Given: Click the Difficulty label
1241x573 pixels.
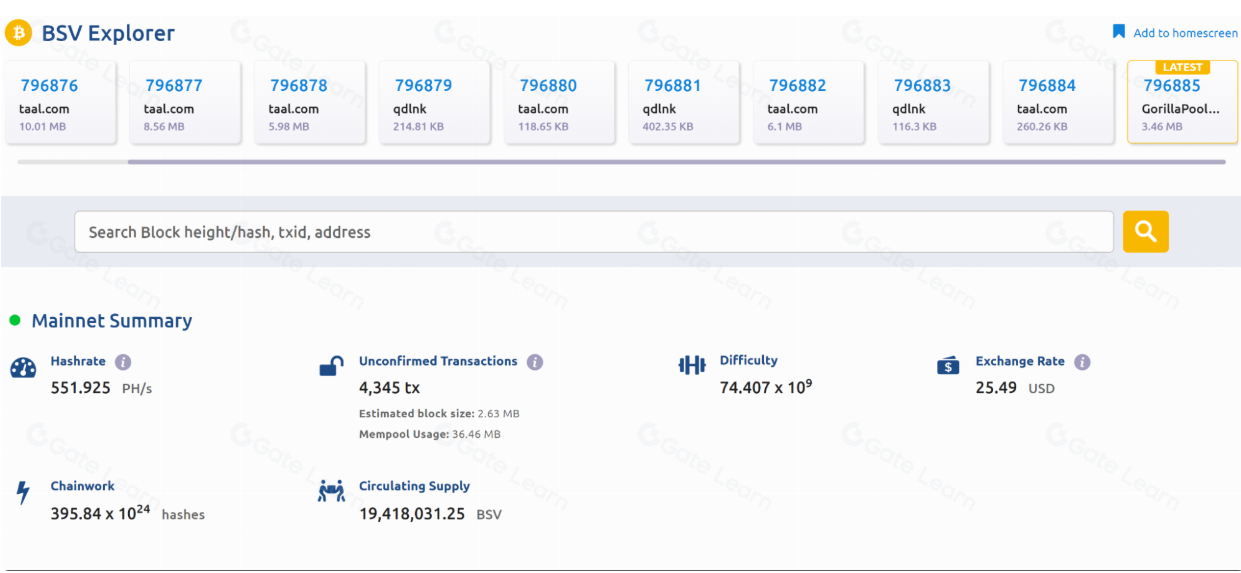Looking at the screenshot, I should 749,360.
